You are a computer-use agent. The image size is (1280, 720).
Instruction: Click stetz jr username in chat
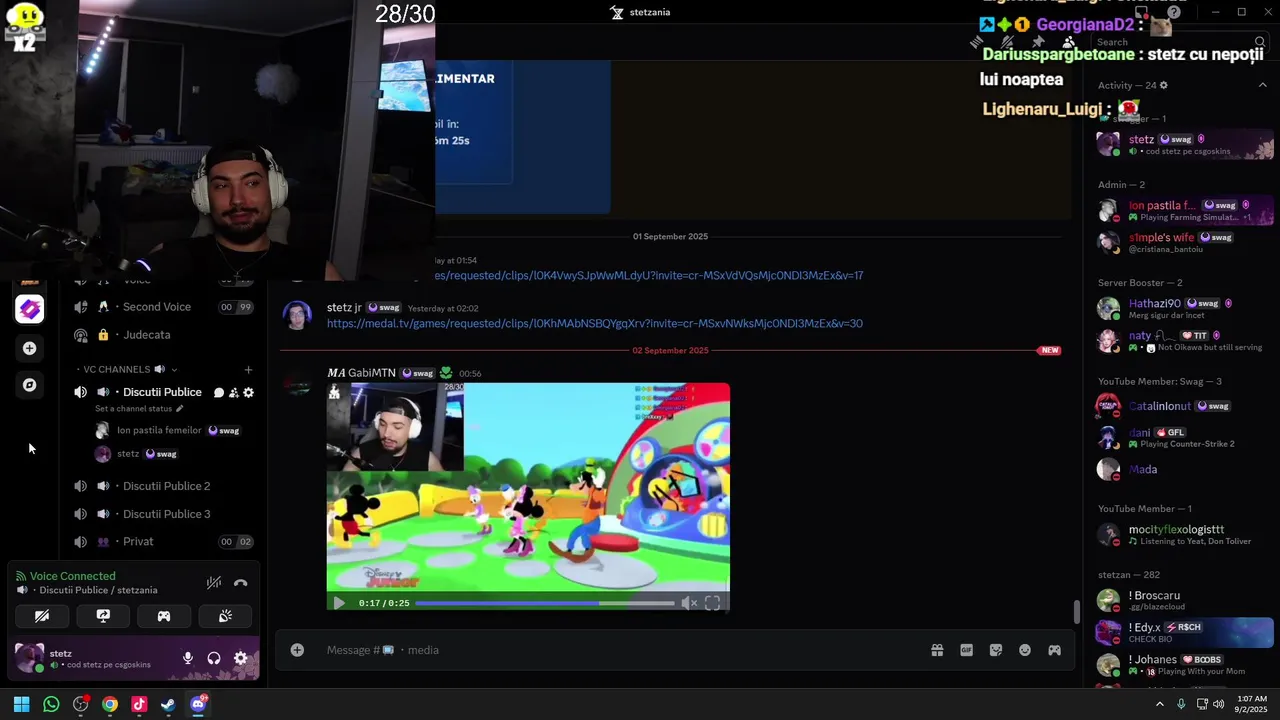pyautogui.click(x=344, y=307)
